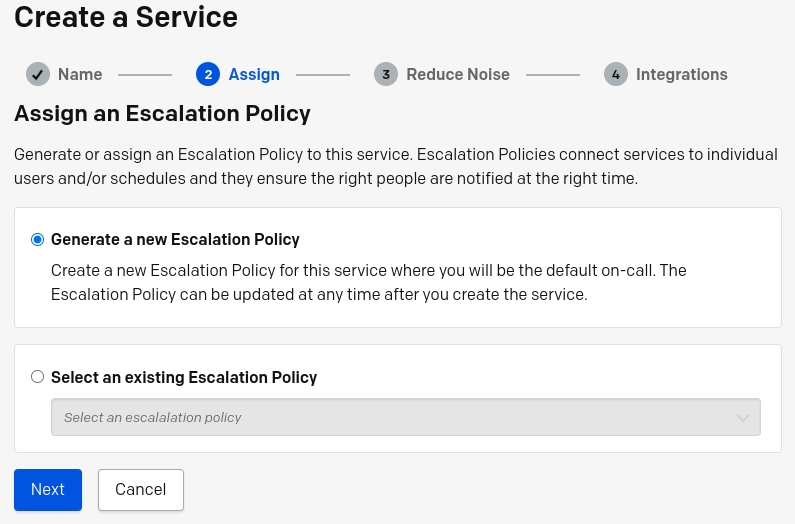Viewport: 795px width, 524px height.
Task: Click the 'Generate a new Escalation Policy' label text
Action: 175,239
